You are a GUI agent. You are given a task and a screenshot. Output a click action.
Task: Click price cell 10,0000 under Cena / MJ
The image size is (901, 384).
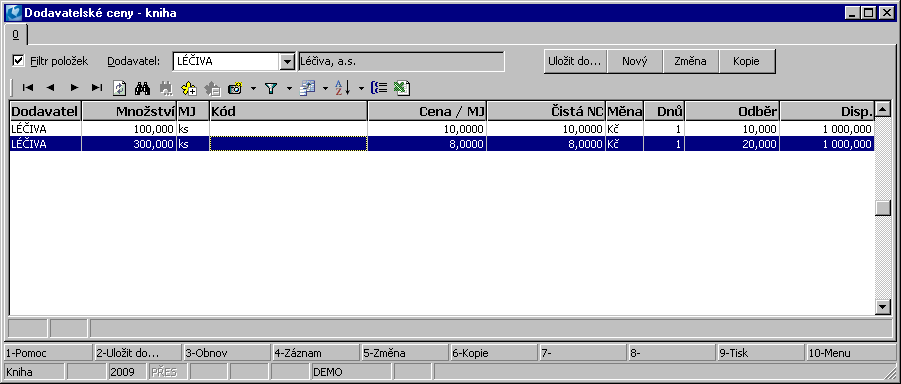(x=427, y=129)
